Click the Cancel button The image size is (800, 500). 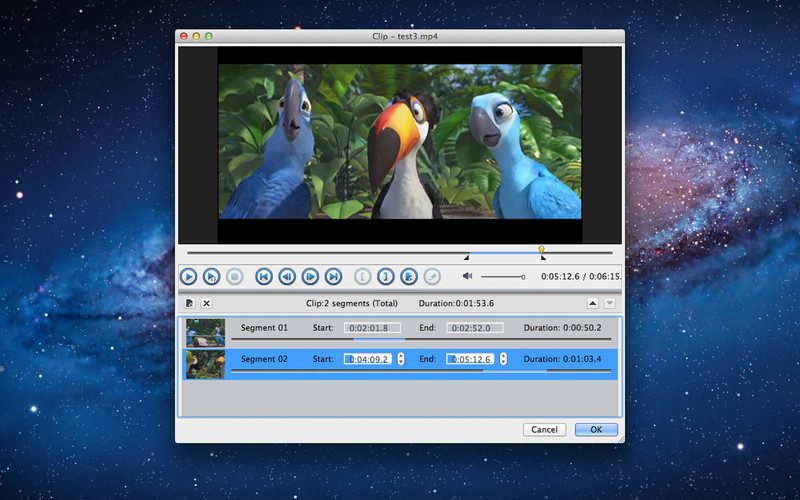pos(544,430)
